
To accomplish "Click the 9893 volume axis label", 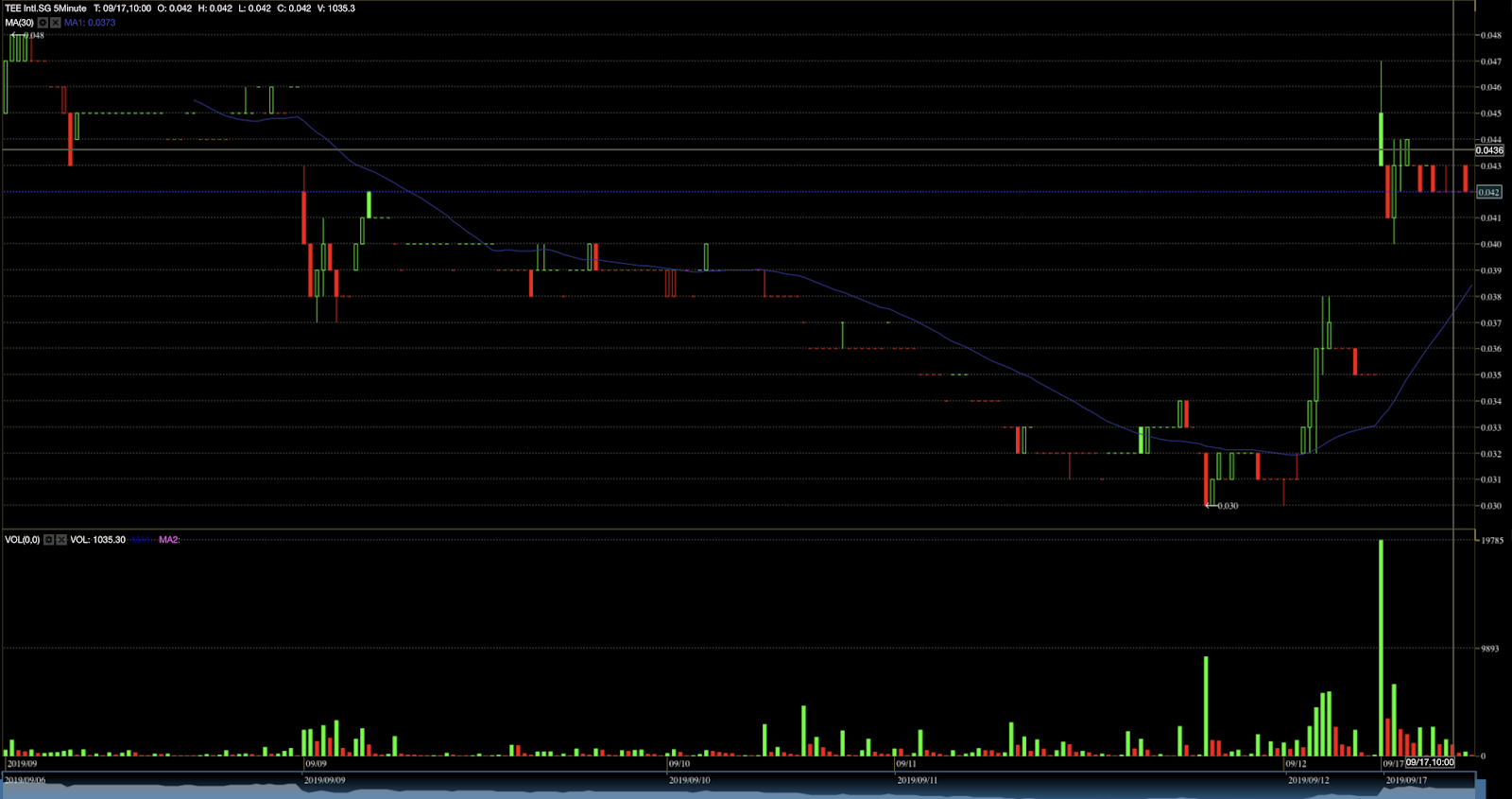I will point(1490,649).
